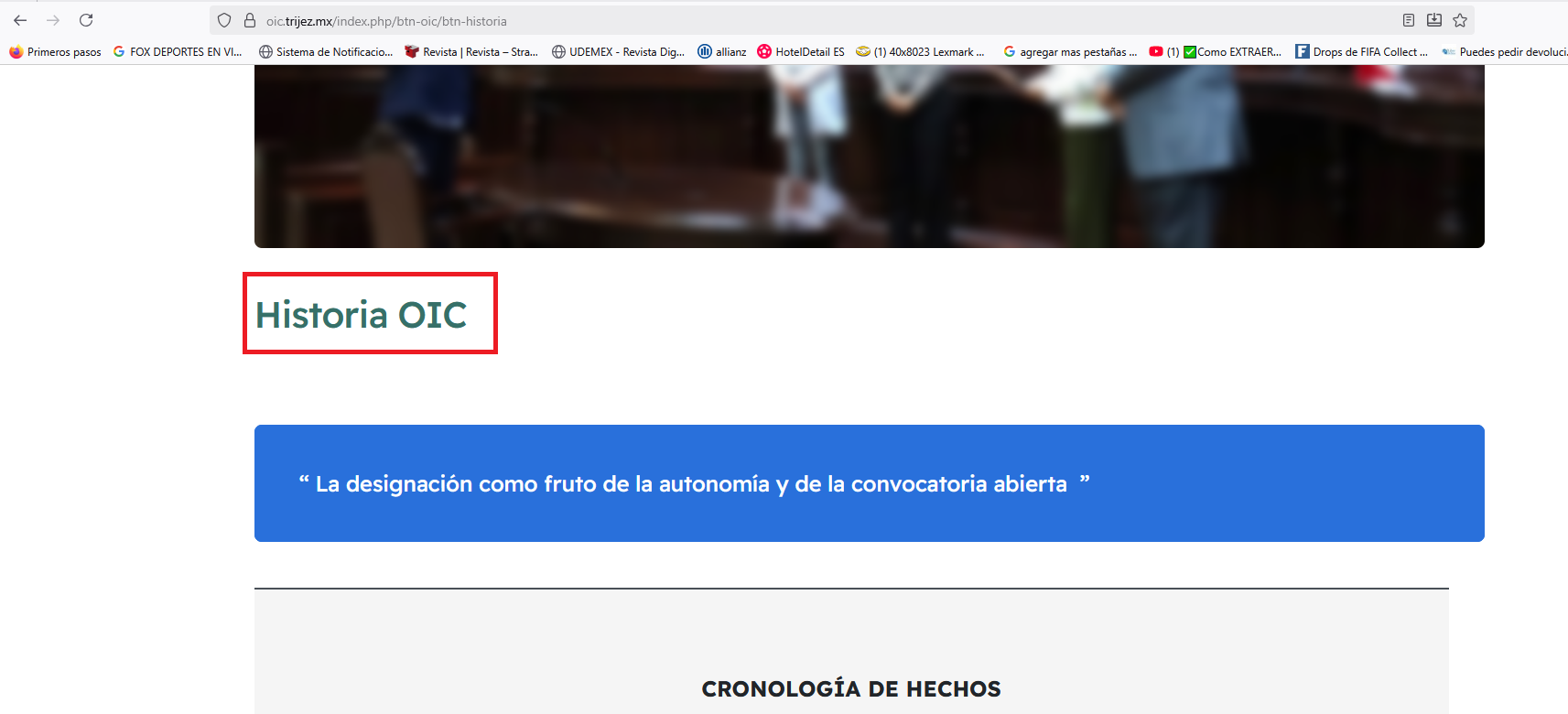Open the Revista | Revista – Stra... bookmark
The image size is (1568, 714).
point(471,52)
